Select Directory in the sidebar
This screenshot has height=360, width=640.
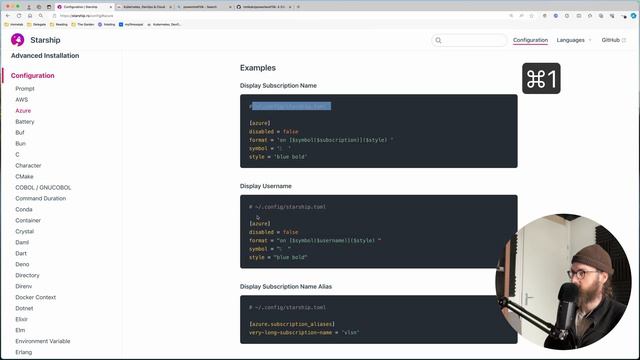click(x=27, y=276)
